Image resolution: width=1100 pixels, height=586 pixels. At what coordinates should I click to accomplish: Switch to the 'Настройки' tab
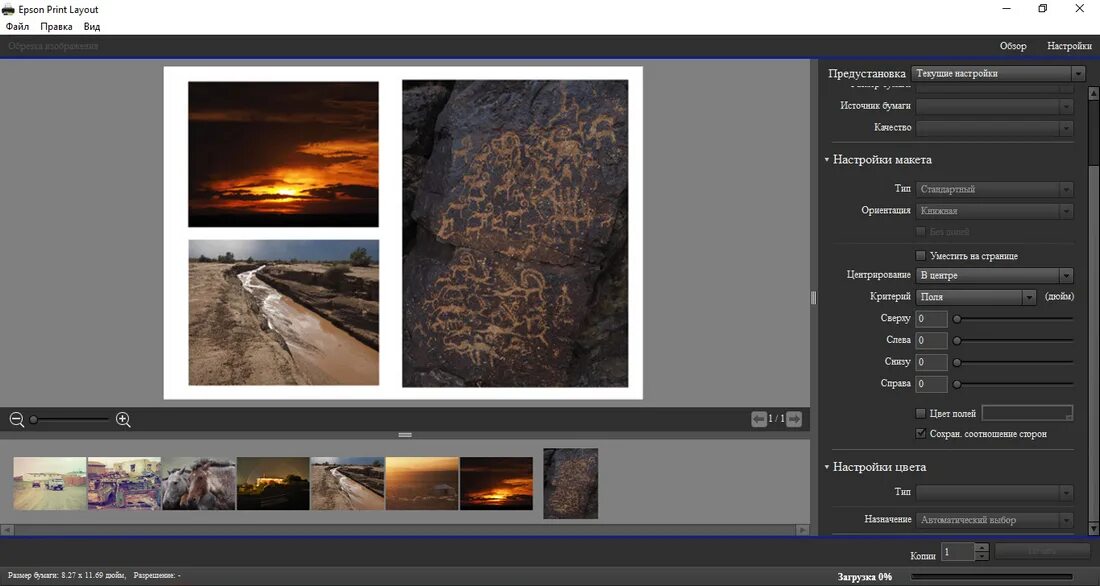[x=1069, y=46]
